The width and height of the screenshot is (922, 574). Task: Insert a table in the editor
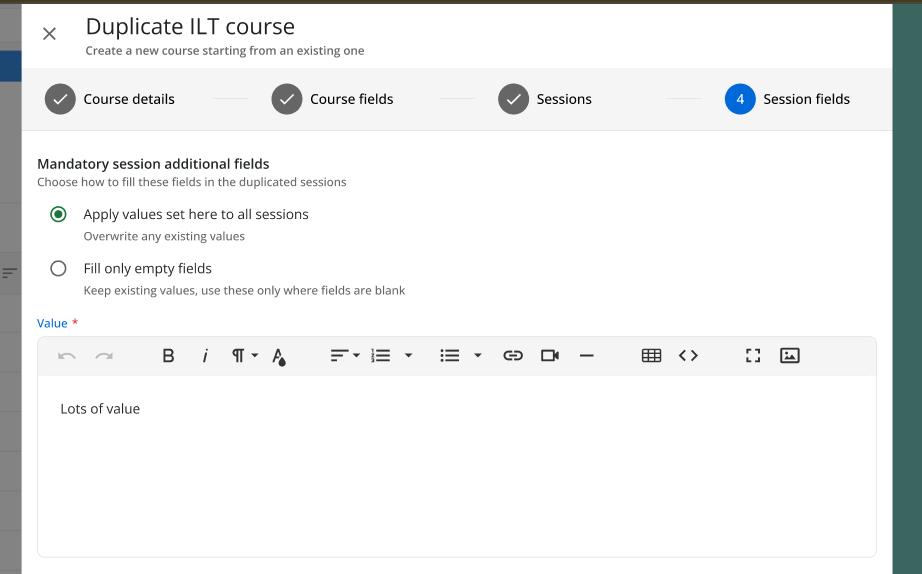[651, 356]
